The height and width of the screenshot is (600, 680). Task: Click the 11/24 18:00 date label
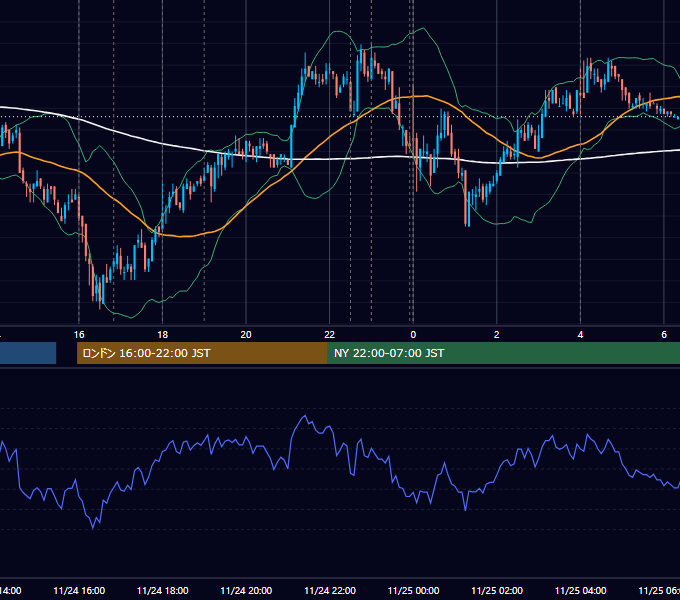[163, 590]
